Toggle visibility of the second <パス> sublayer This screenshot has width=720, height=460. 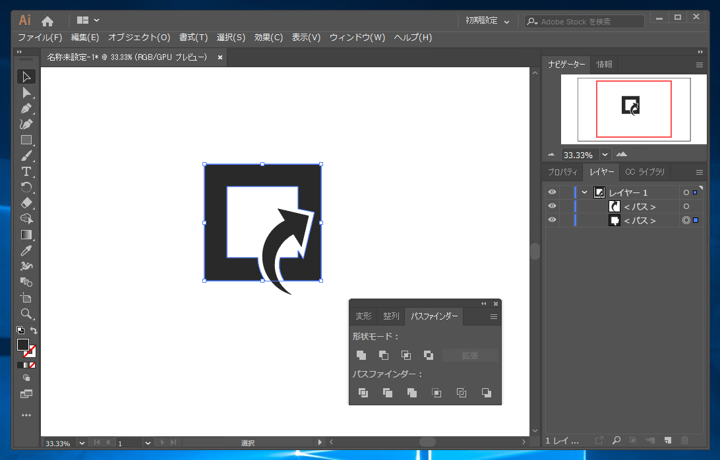[x=552, y=220]
